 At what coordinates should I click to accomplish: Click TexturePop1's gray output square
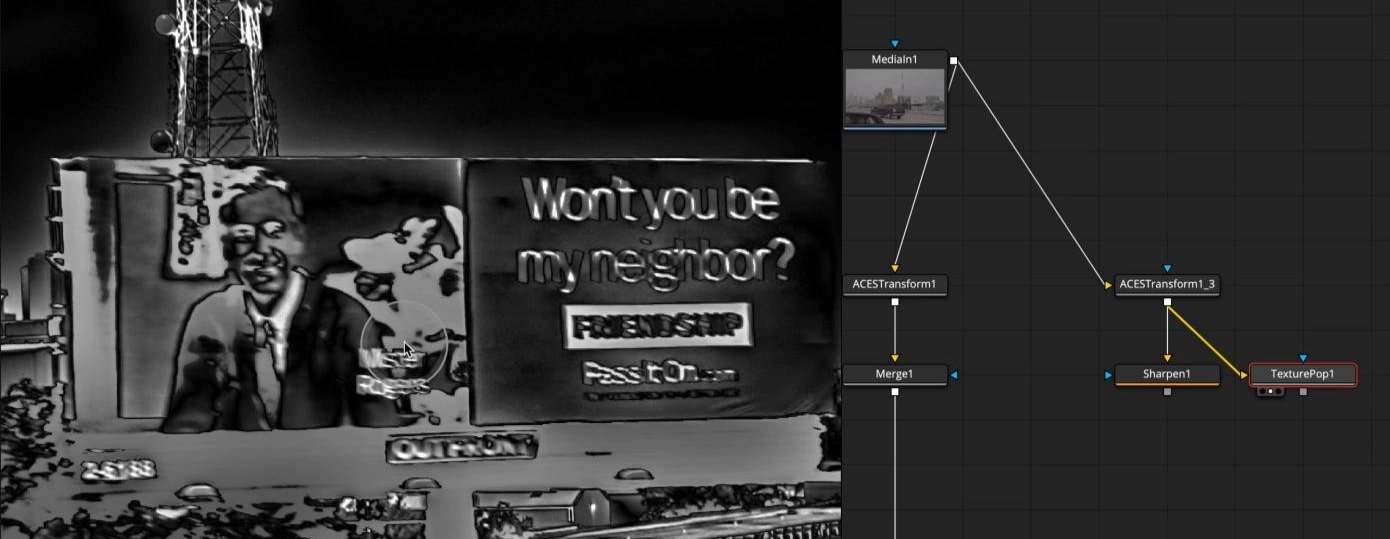tap(1303, 391)
